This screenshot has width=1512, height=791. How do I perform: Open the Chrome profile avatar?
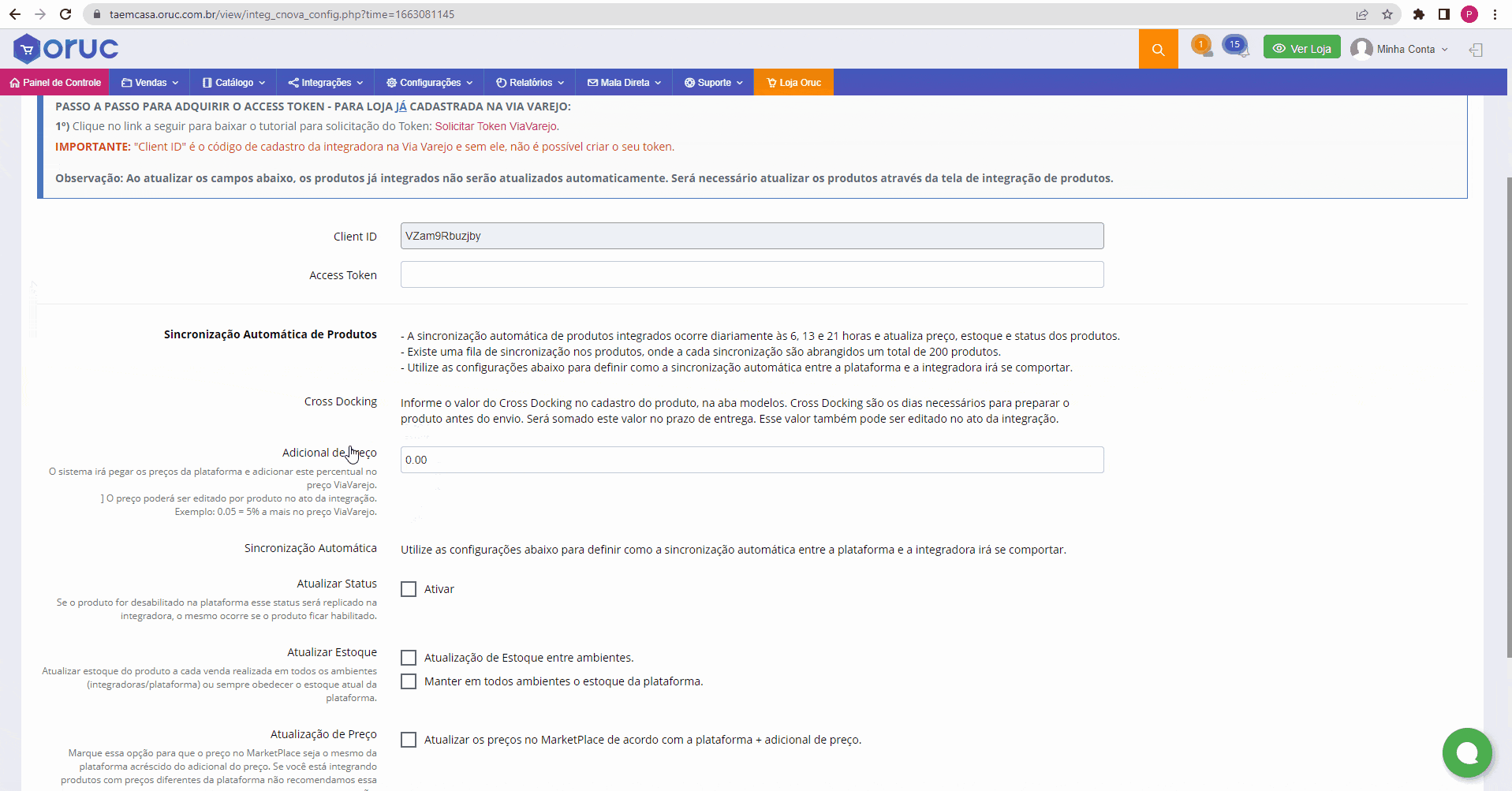(1469, 14)
